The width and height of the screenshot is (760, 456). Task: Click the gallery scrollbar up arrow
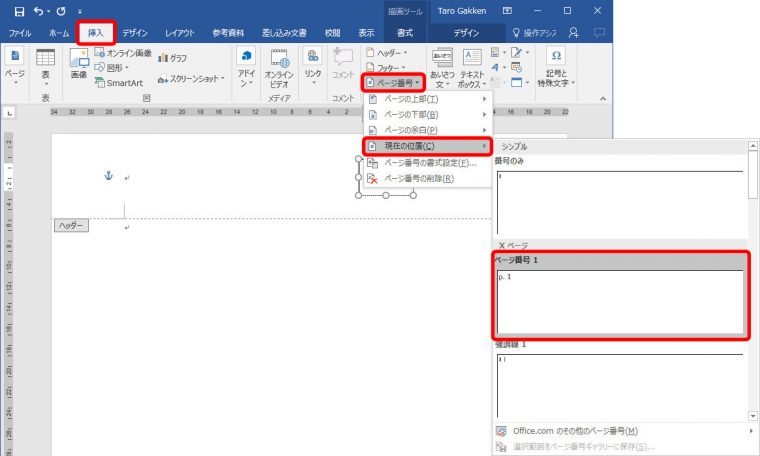pyautogui.click(x=753, y=146)
